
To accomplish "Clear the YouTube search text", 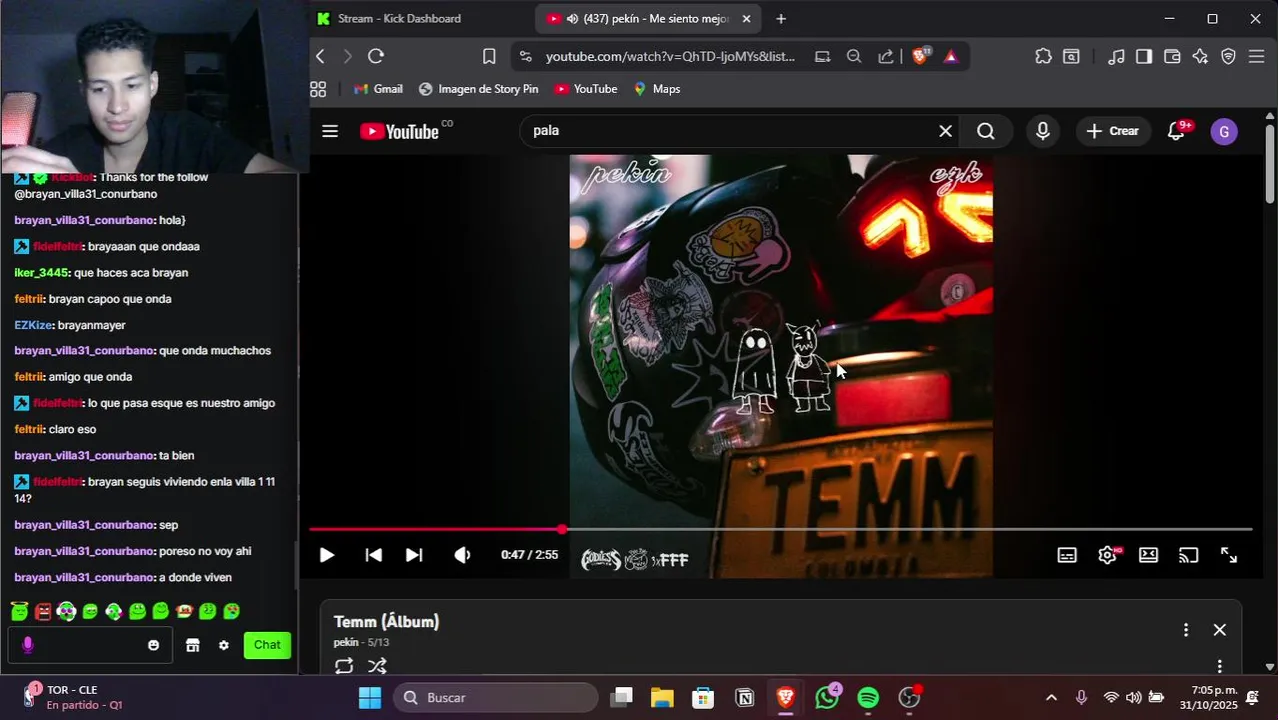I will 945,131.
